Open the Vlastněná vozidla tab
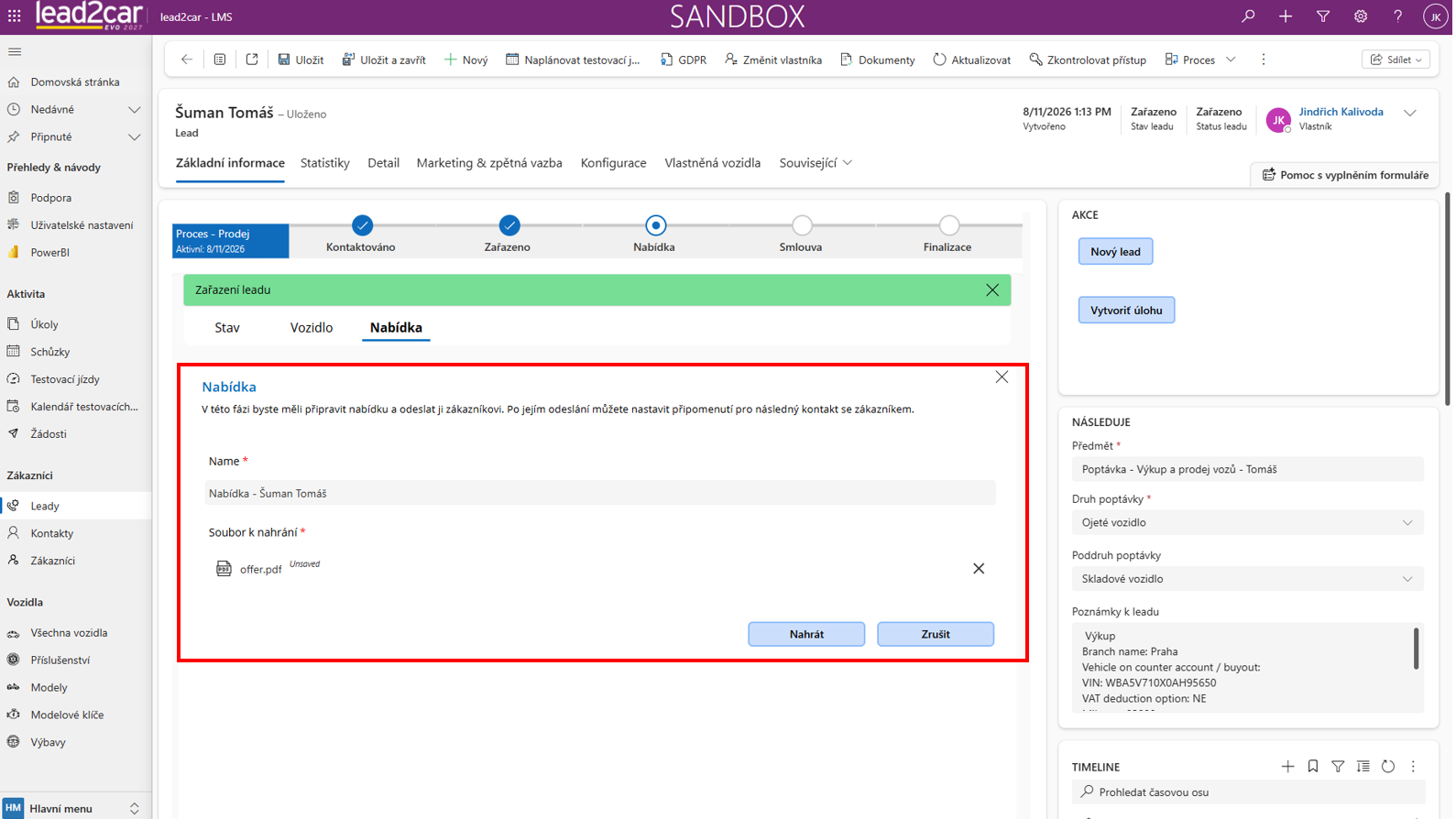The height and width of the screenshot is (819, 1456). (x=713, y=163)
